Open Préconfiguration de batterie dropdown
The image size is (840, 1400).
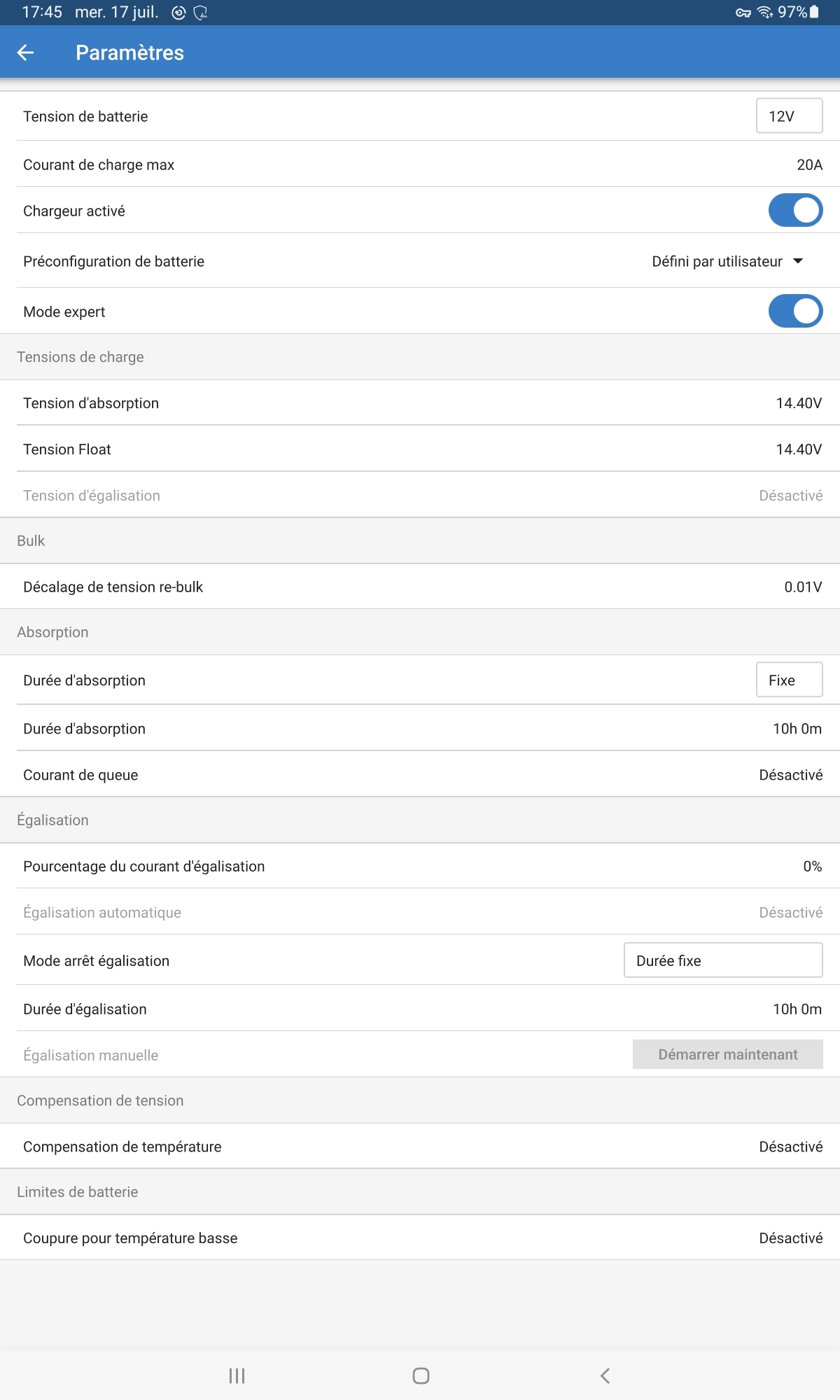727,262
